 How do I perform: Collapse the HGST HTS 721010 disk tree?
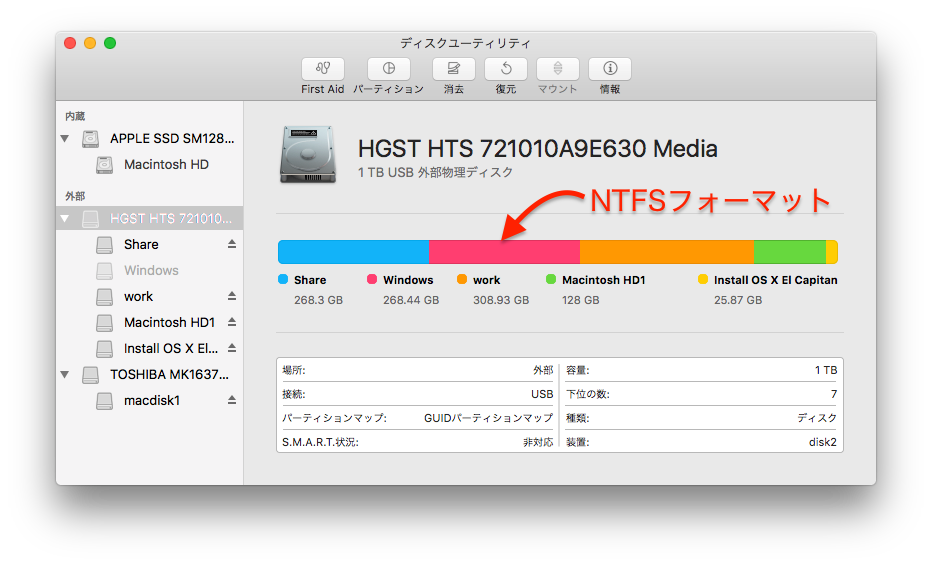click(65, 219)
